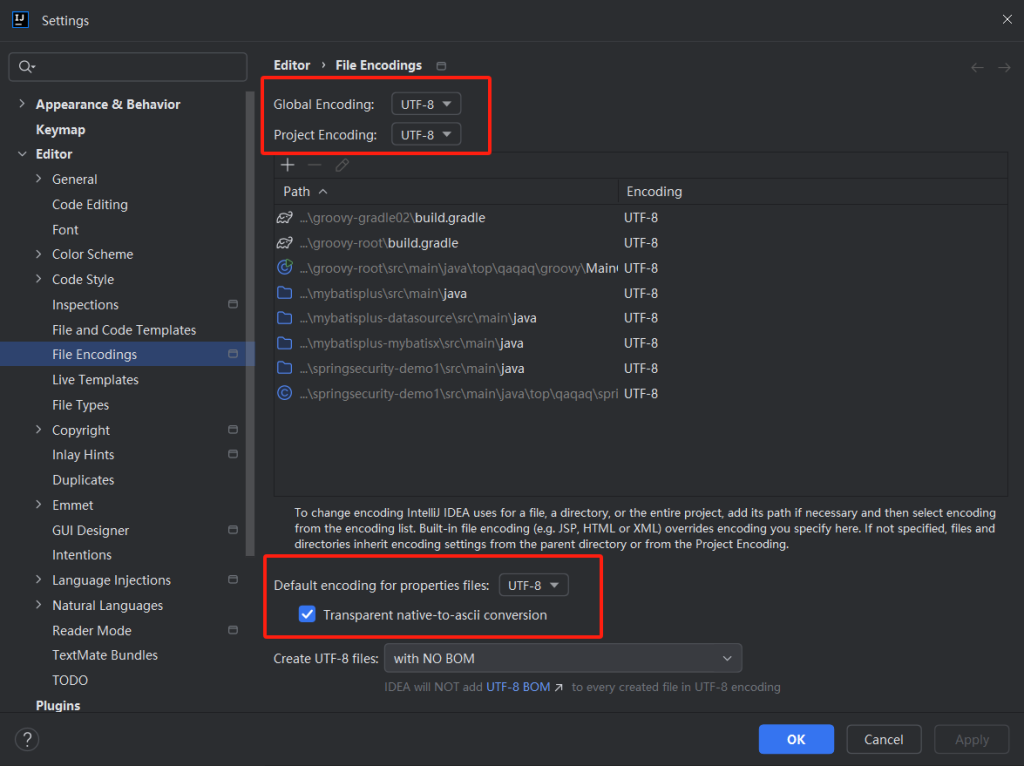1024x766 pixels.
Task: Open the UTF-8 BOM link
Action: pos(518,687)
